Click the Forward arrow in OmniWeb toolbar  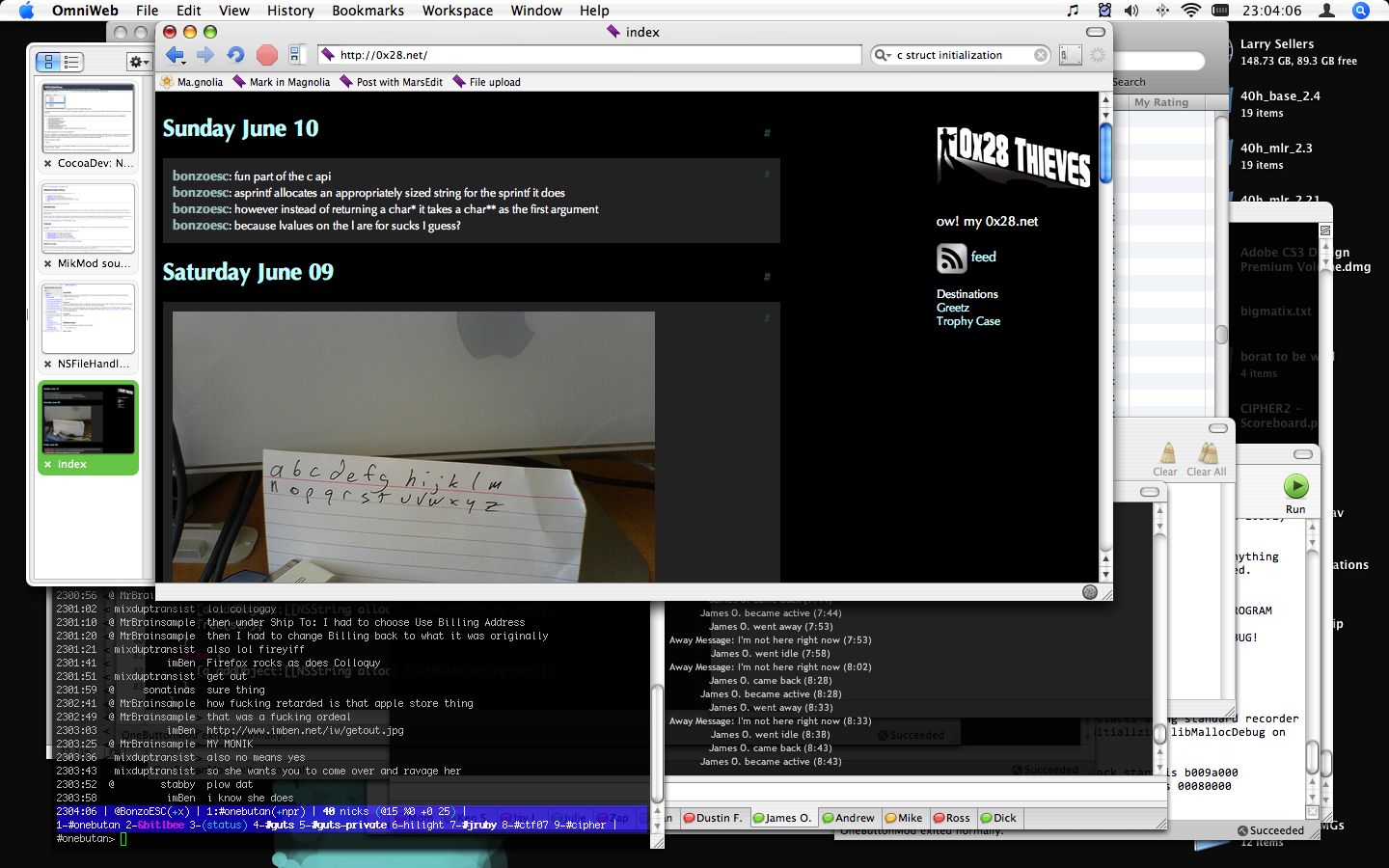(205, 55)
